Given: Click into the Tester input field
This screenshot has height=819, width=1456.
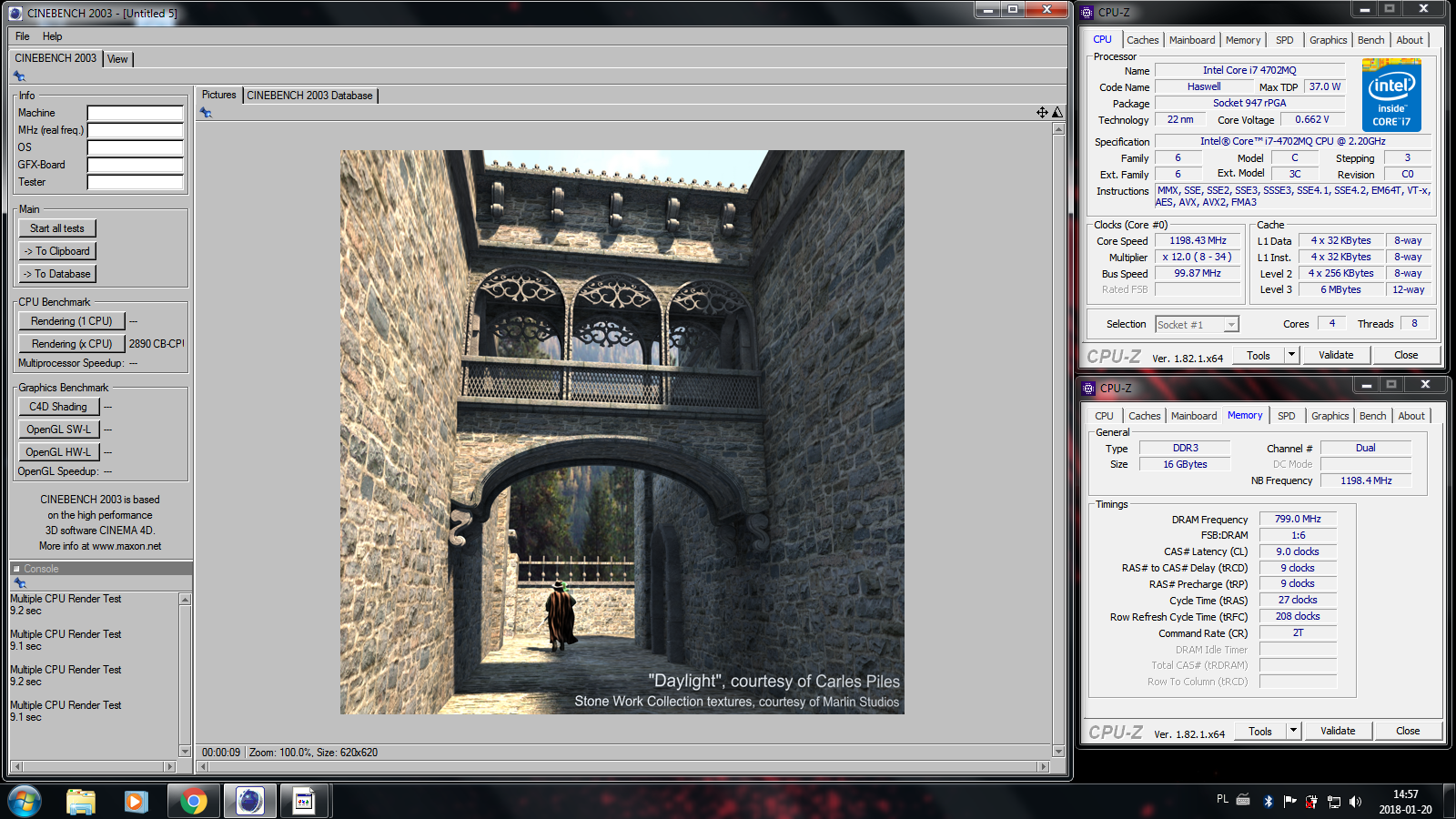Looking at the screenshot, I should pos(136,183).
